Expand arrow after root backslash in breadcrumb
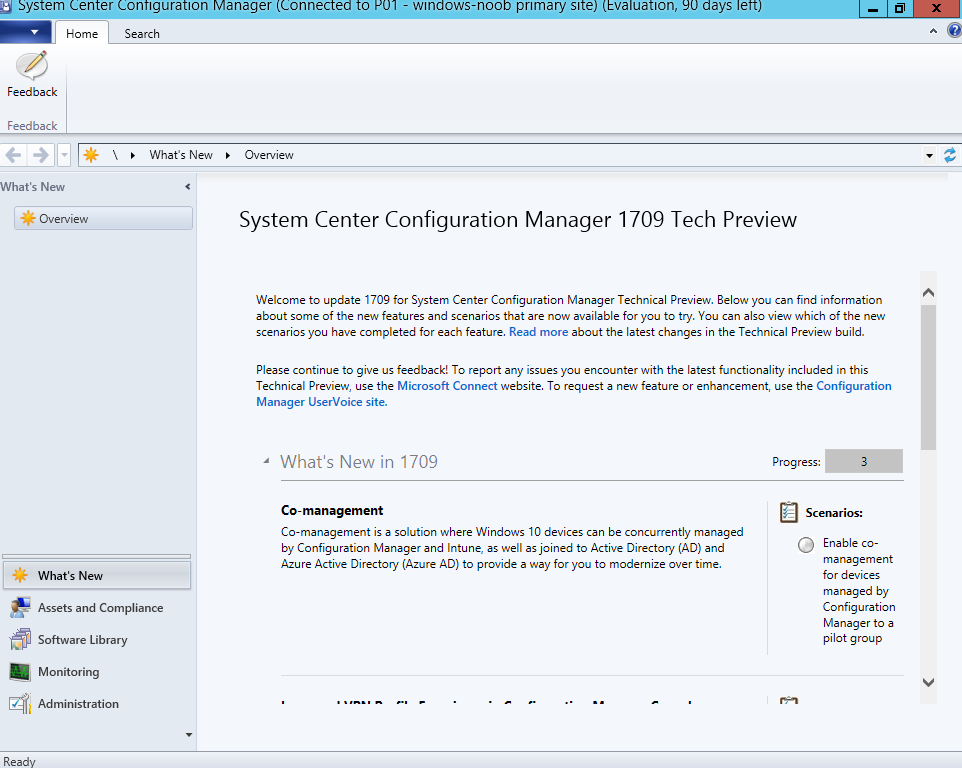Screen dimensions: 962x768 pos(132,155)
